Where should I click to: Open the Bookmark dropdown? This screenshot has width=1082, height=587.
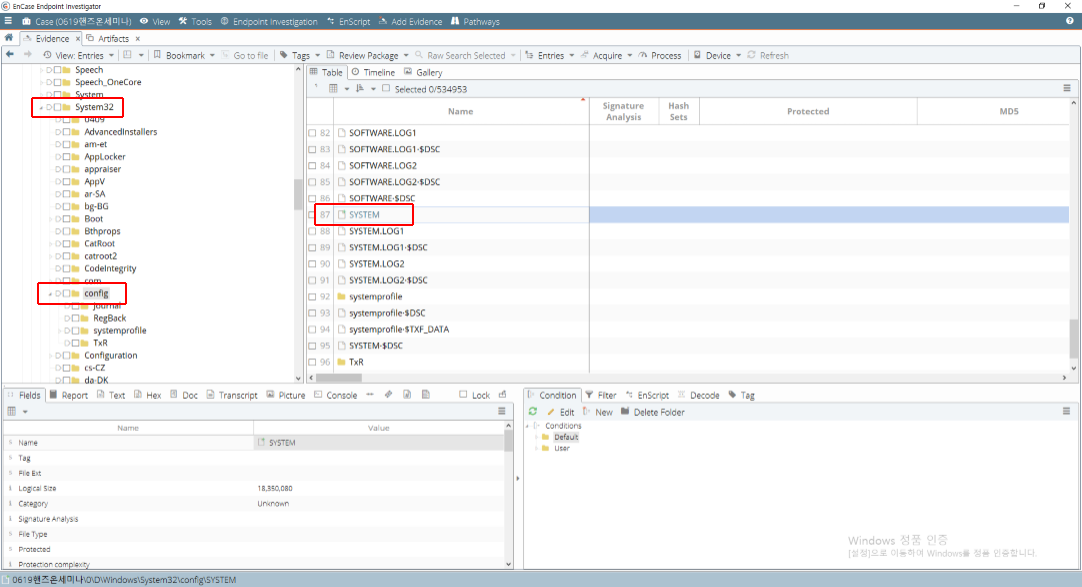pyautogui.click(x=187, y=55)
